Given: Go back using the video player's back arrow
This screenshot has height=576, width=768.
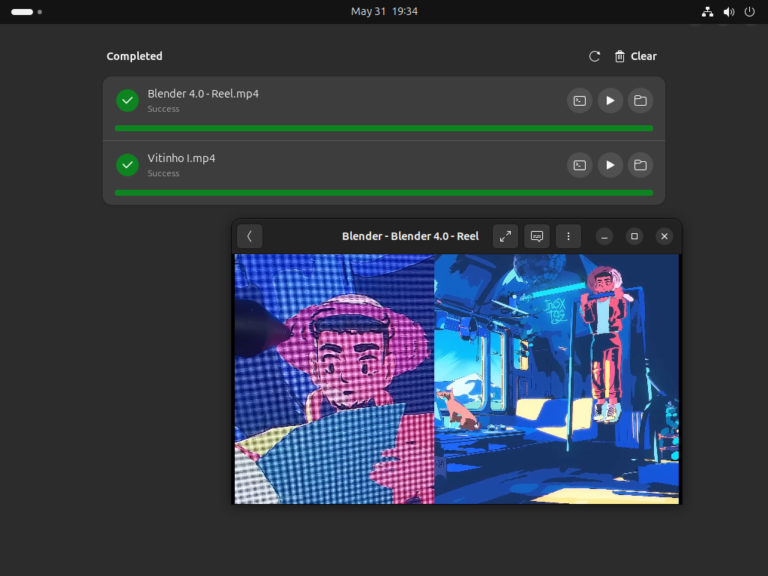Looking at the screenshot, I should [x=249, y=237].
